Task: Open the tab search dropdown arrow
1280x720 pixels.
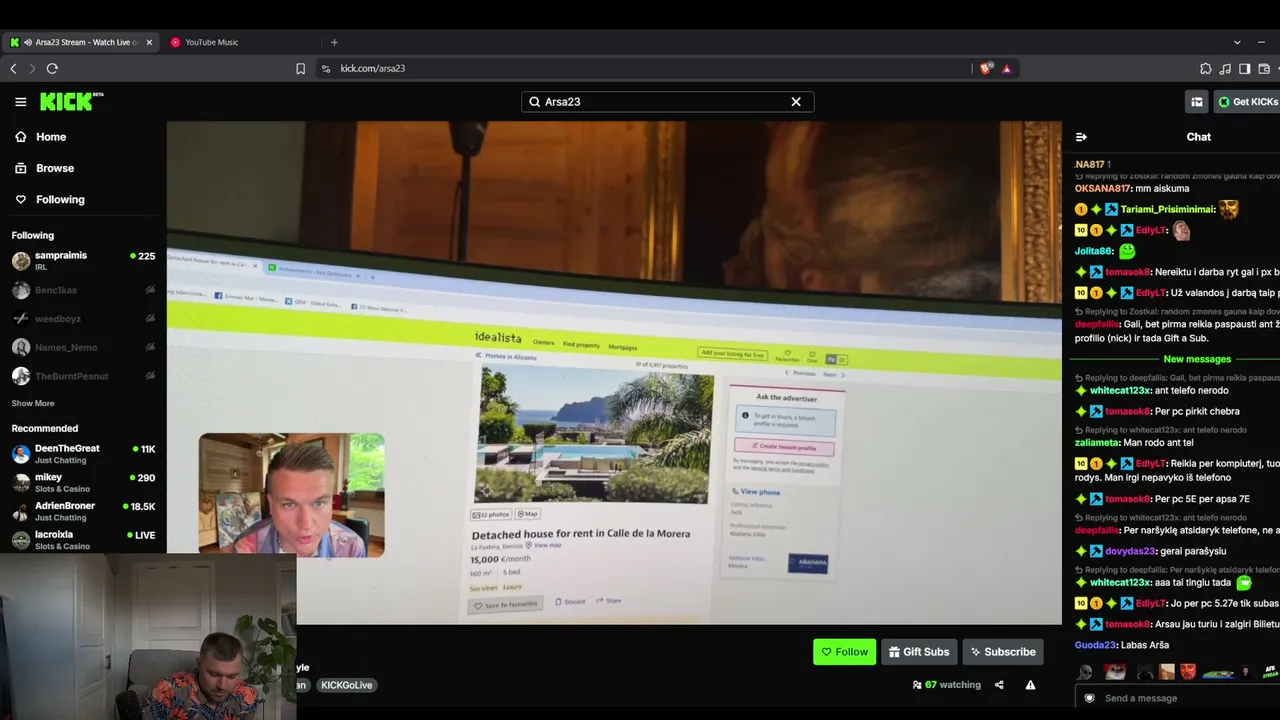Action: 1237,42
